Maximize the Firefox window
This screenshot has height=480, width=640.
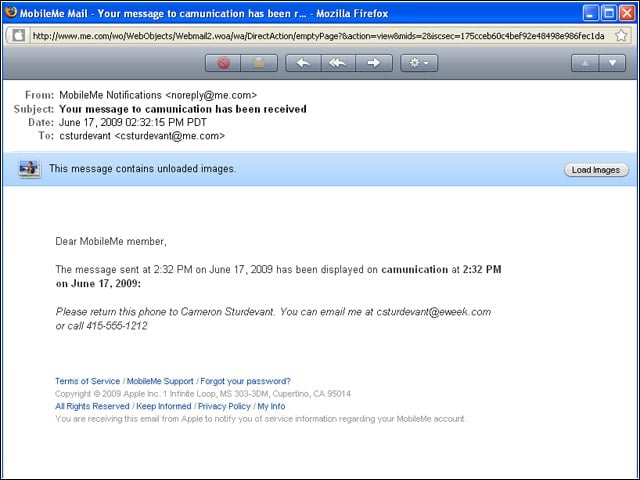609,13
